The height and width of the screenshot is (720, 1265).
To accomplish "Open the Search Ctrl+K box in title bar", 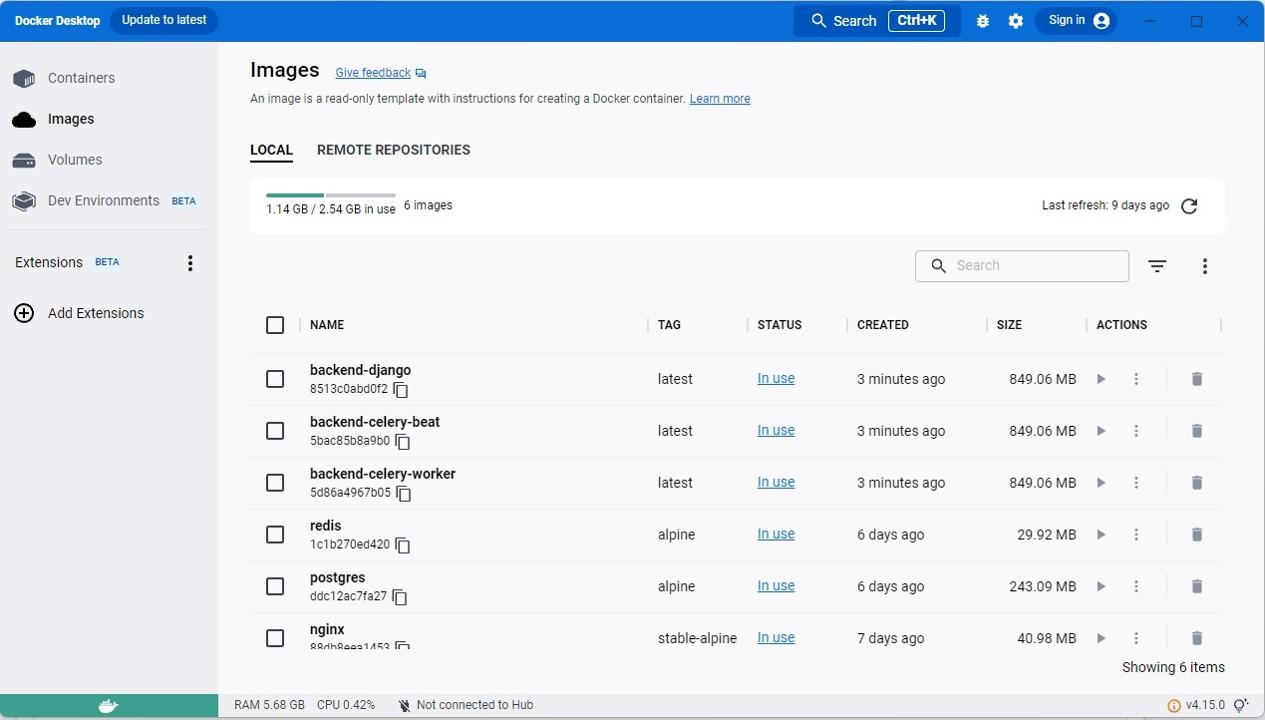I will click(877, 21).
